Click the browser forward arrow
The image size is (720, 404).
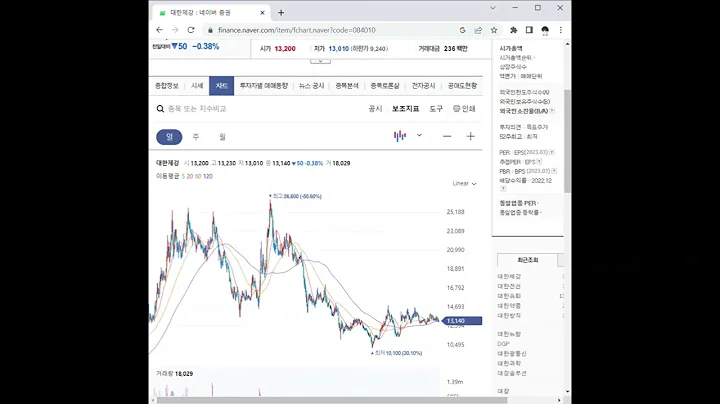point(175,30)
